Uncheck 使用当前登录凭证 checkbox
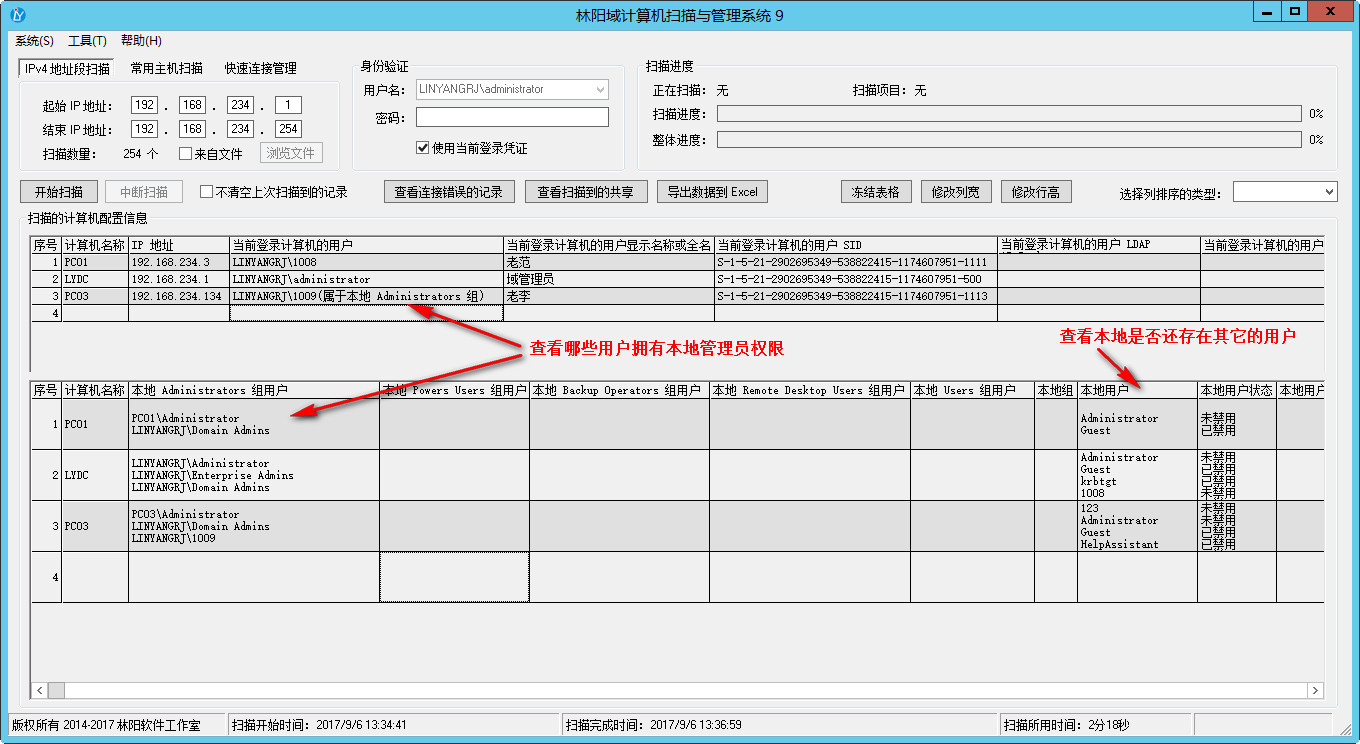Screen dimensions: 1360x744 point(423,148)
